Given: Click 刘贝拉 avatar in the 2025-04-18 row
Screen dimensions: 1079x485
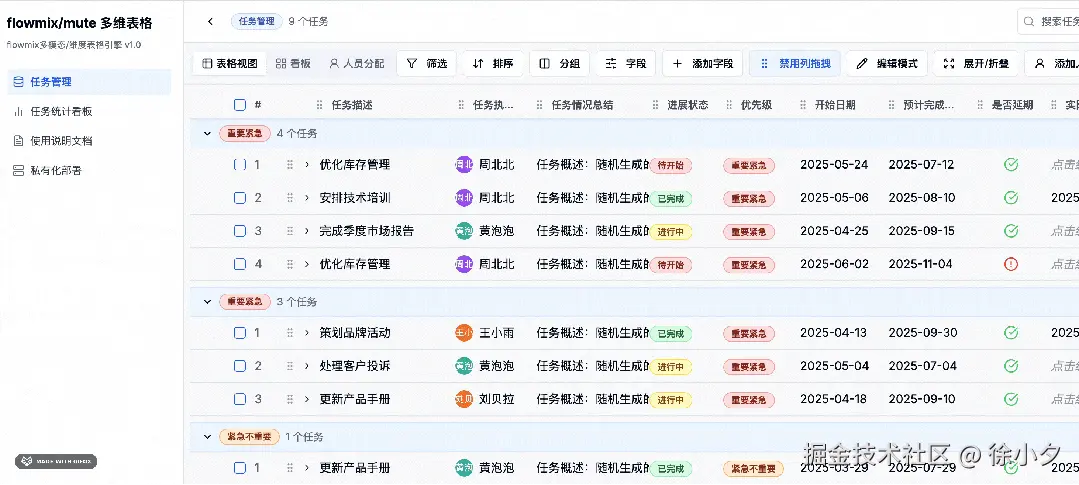Looking at the screenshot, I should (x=464, y=399).
